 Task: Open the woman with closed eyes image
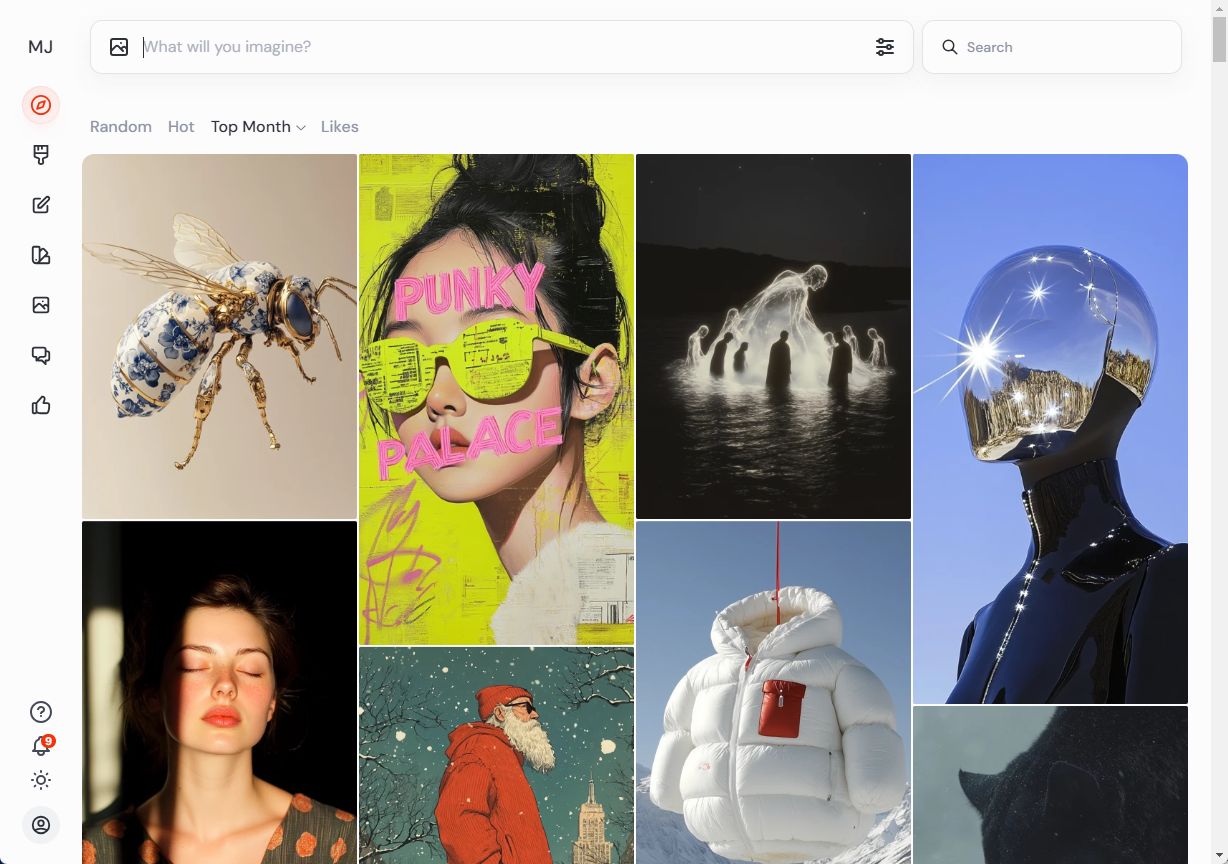click(219, 692)
